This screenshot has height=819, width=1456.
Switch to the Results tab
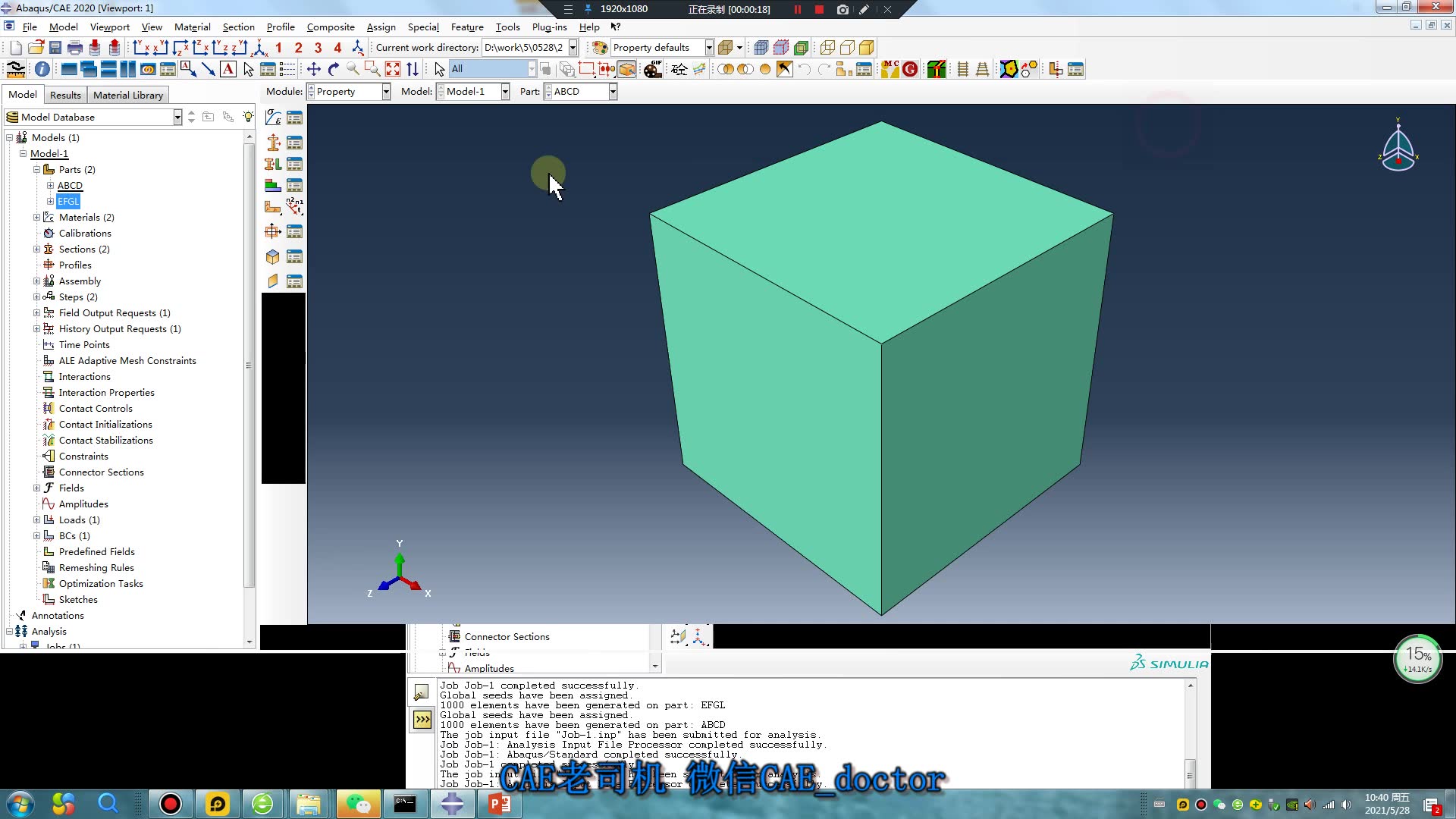[x=65, y=95]
